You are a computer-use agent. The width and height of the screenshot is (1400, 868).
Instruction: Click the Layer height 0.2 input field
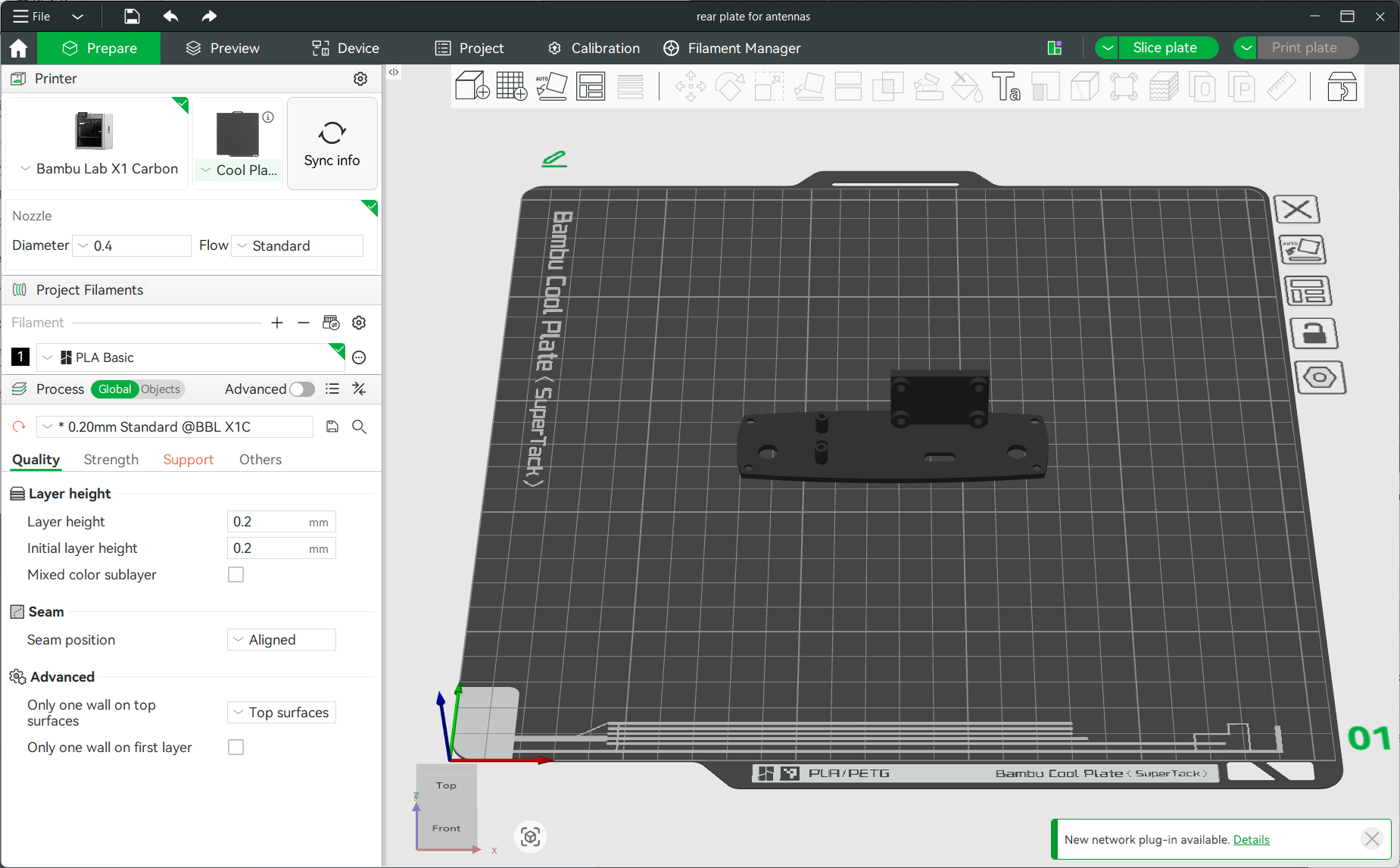[281, 522]
